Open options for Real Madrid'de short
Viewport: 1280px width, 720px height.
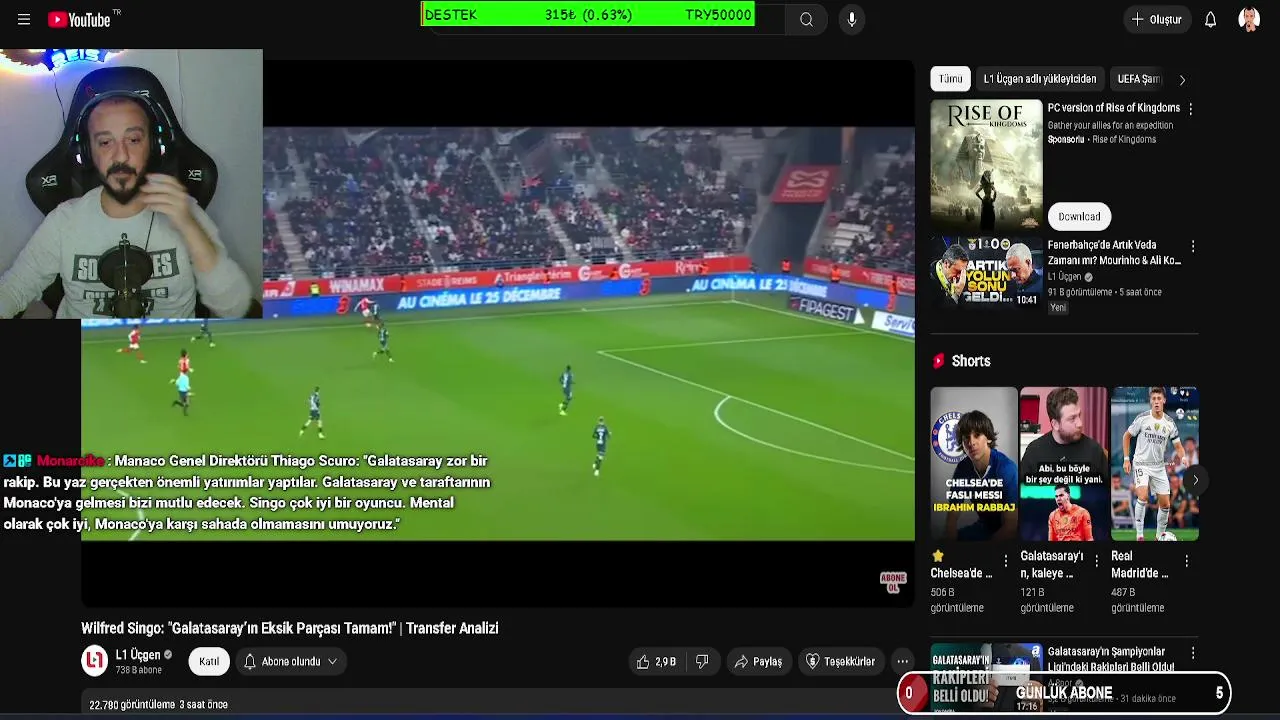(x=1186, y=561)
